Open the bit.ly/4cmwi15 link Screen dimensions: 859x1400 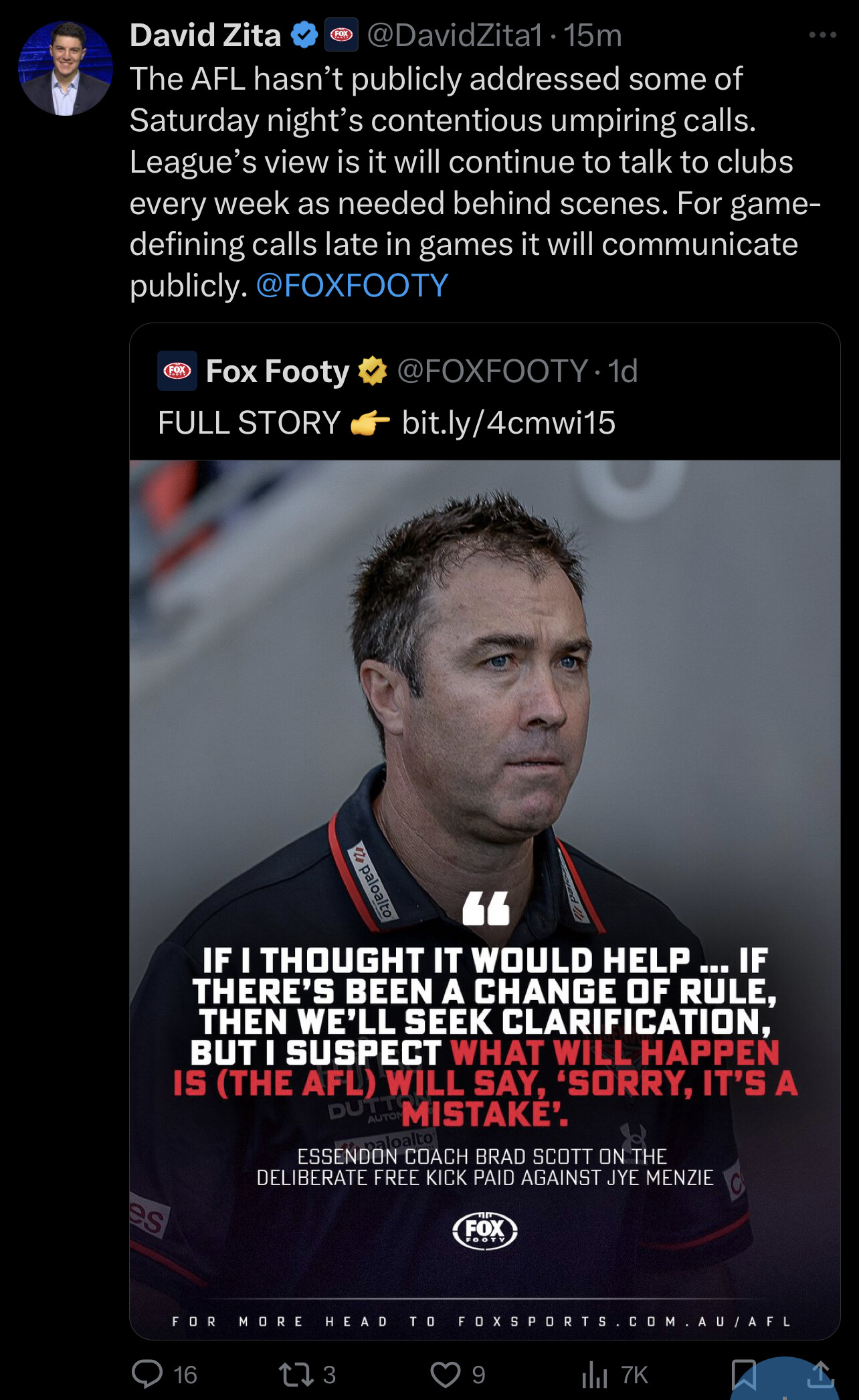(508, 423)
